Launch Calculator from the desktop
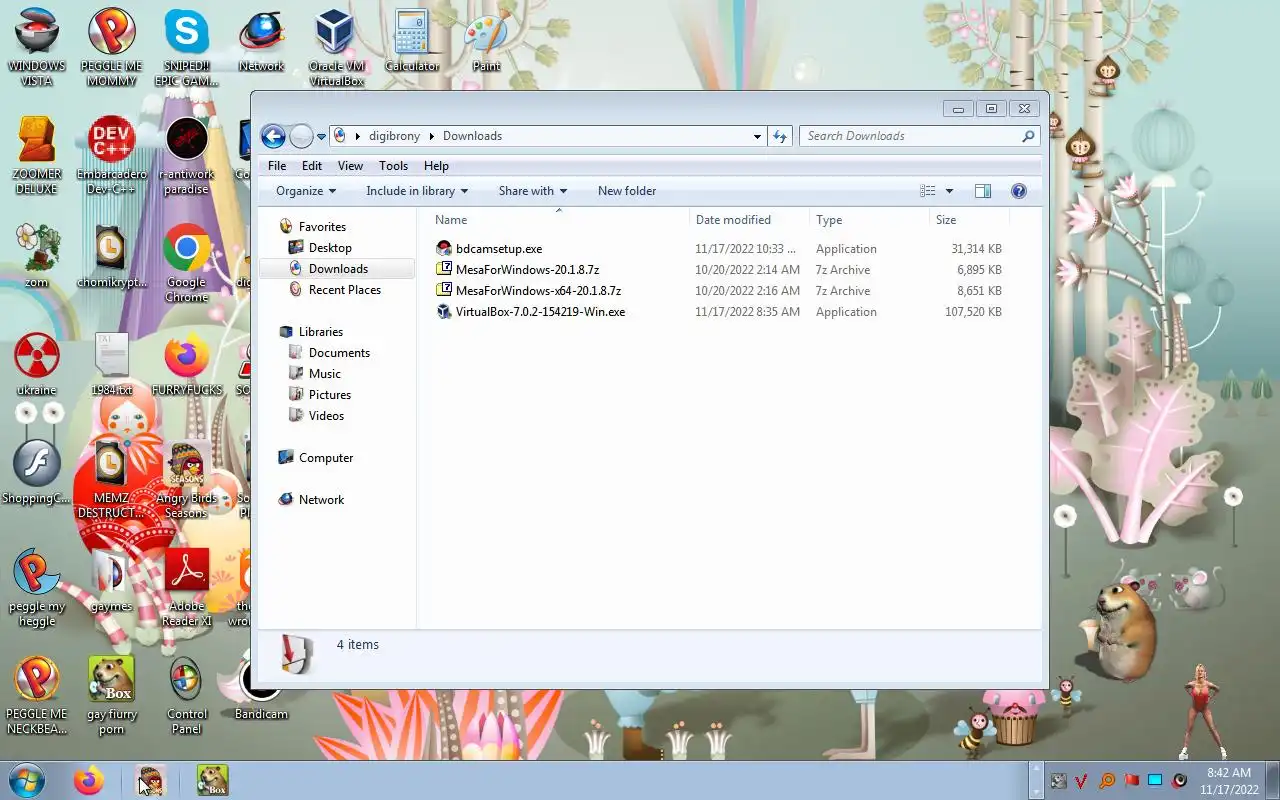The width and height of the screenshot is (1280, 800). coord(411,42)
